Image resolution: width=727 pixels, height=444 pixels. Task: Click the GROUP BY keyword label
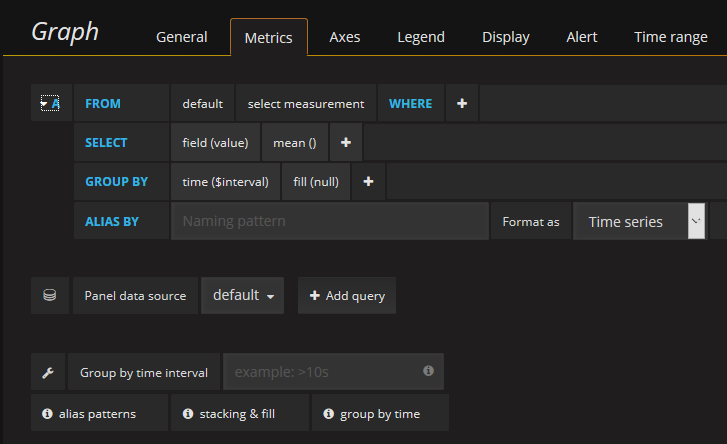tap(116, 182)
